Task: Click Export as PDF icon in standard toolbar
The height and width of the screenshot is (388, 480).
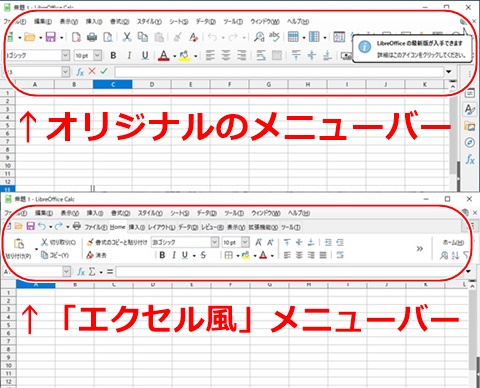Action: 76,37
